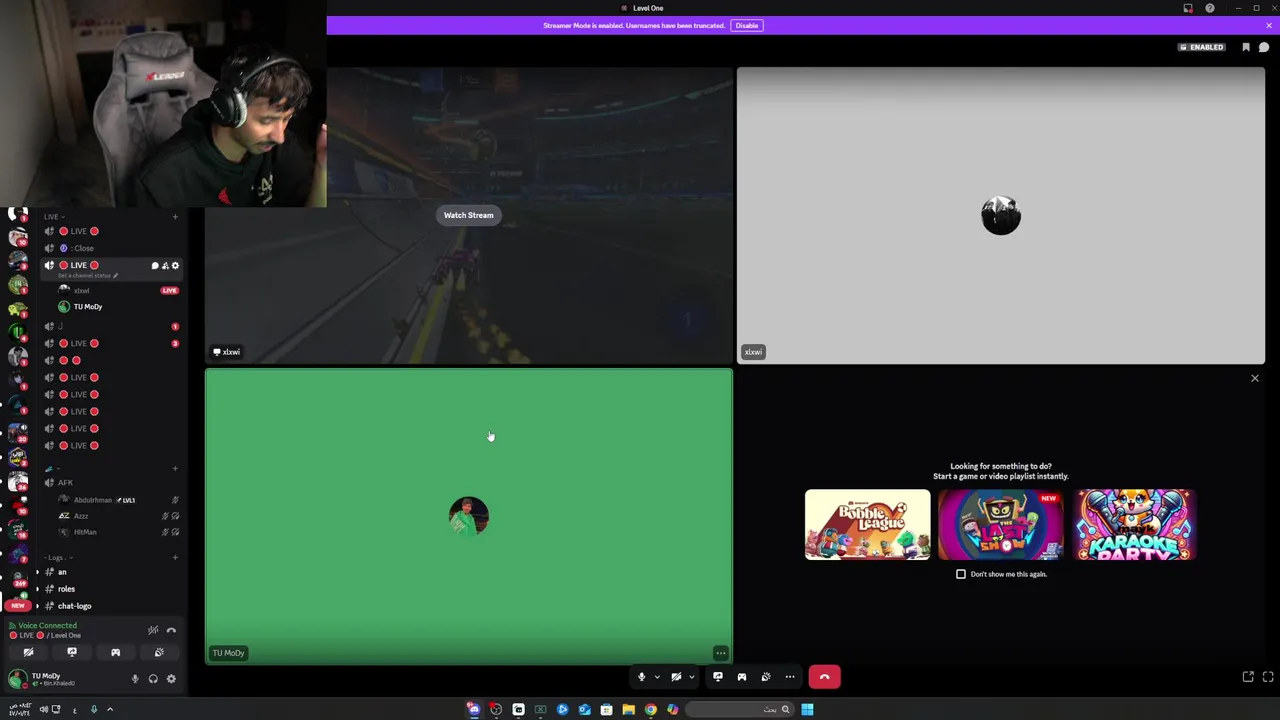Click the Windows Start button
The image size is (1280, 720).
(x=807, y=710)
